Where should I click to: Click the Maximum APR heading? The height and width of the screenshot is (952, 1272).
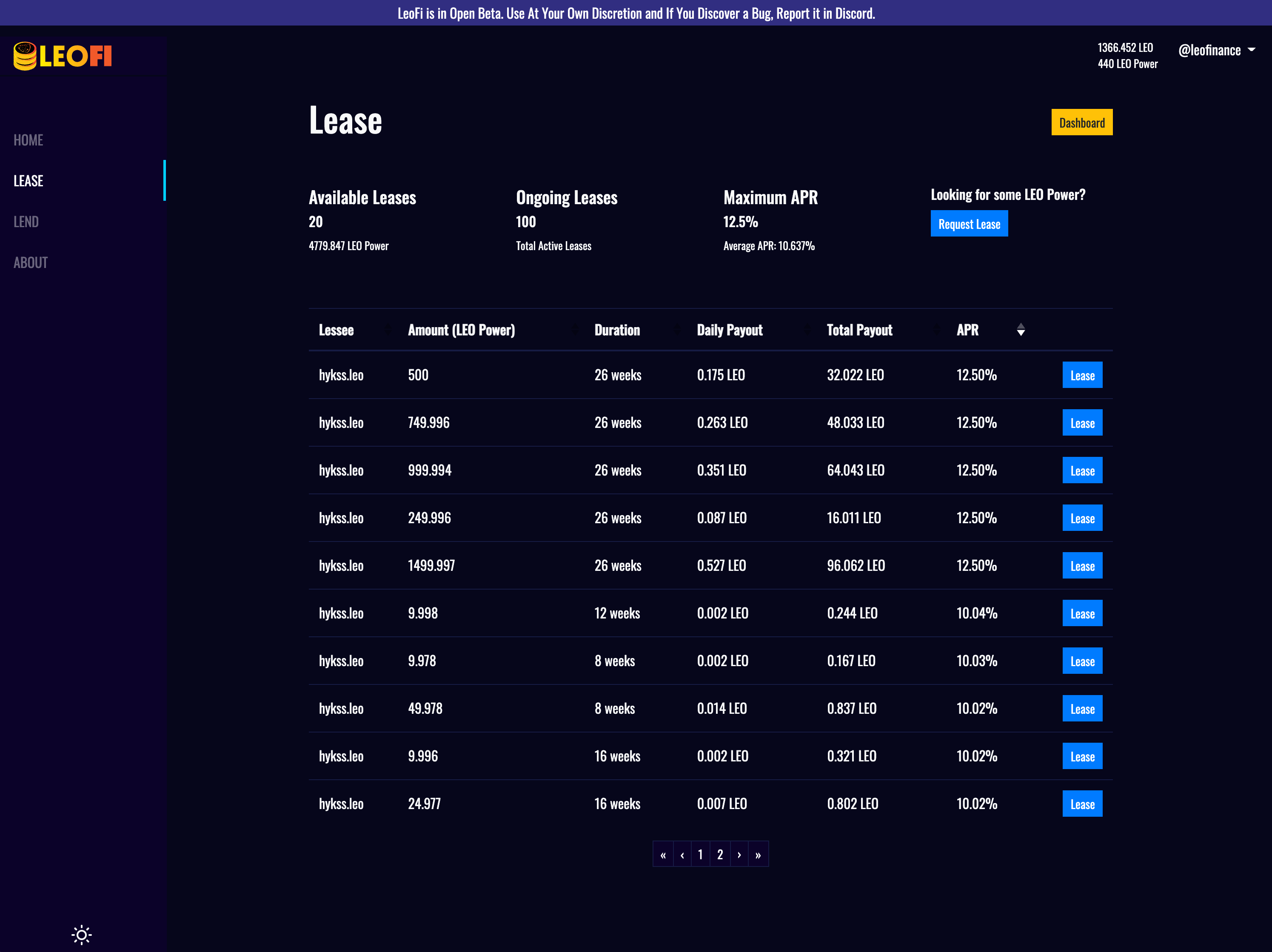coord(770,198)
